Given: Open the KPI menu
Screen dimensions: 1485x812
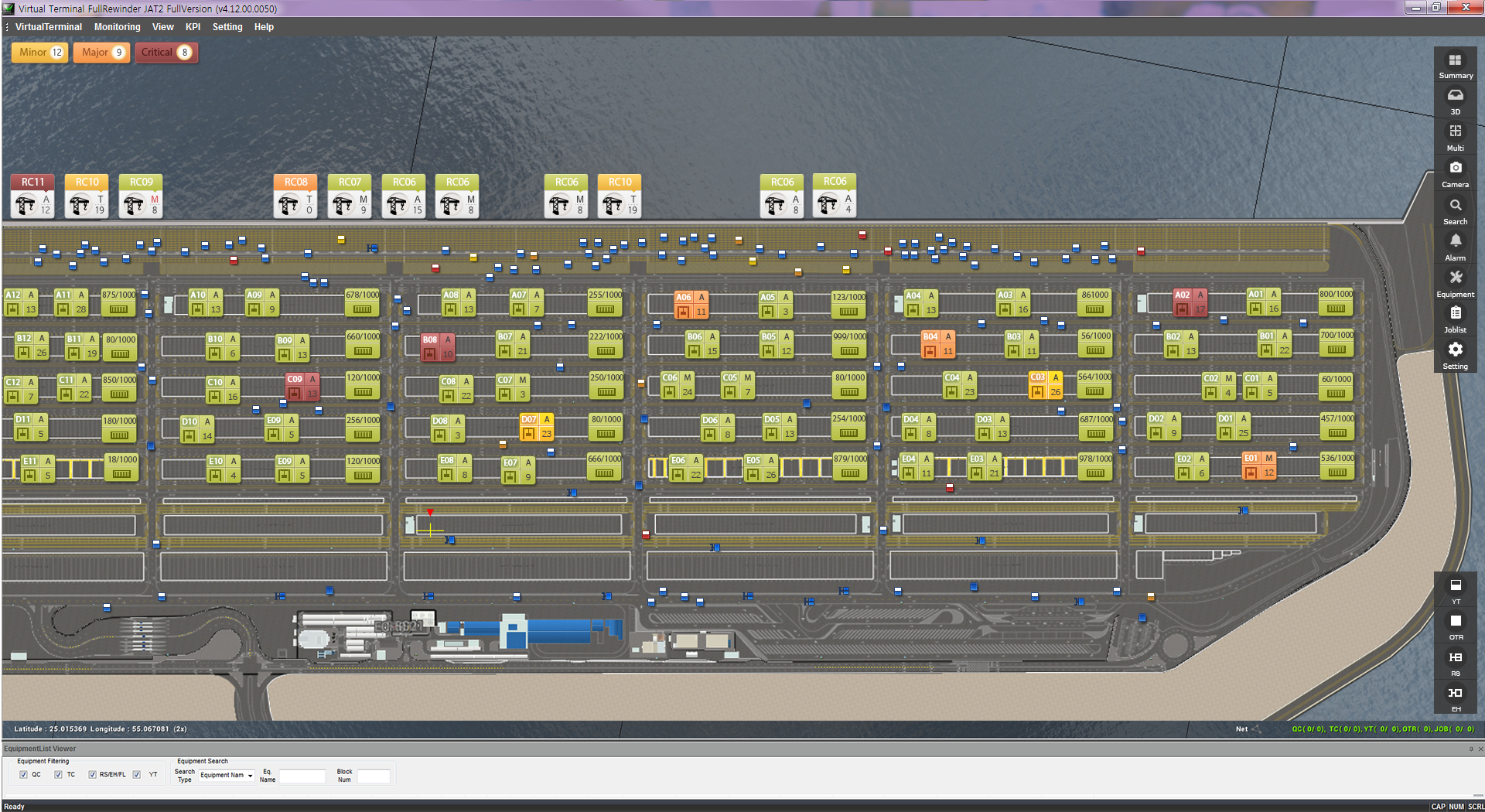Looking at the screenshot, I should click(x=193, y=27).
